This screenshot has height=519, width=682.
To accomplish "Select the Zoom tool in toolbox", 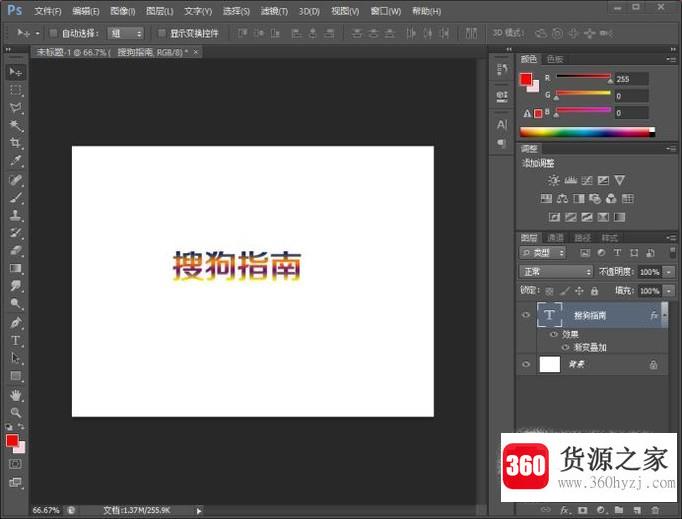I will pyautogui.click(x=16, y=412).
